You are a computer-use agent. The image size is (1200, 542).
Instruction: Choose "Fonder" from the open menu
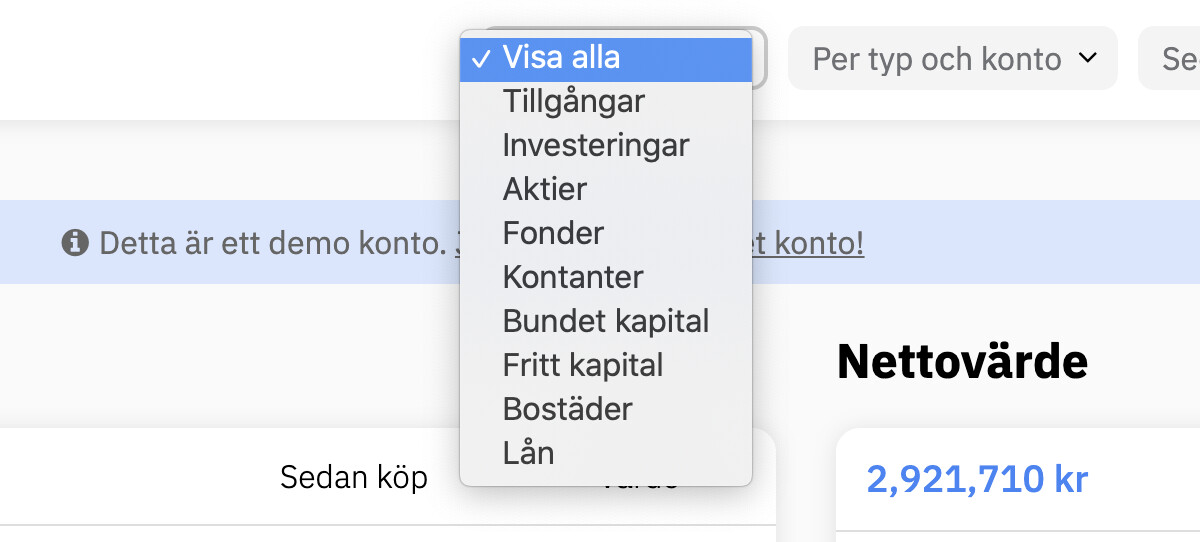pyautogui.click(x=553, y=234)
